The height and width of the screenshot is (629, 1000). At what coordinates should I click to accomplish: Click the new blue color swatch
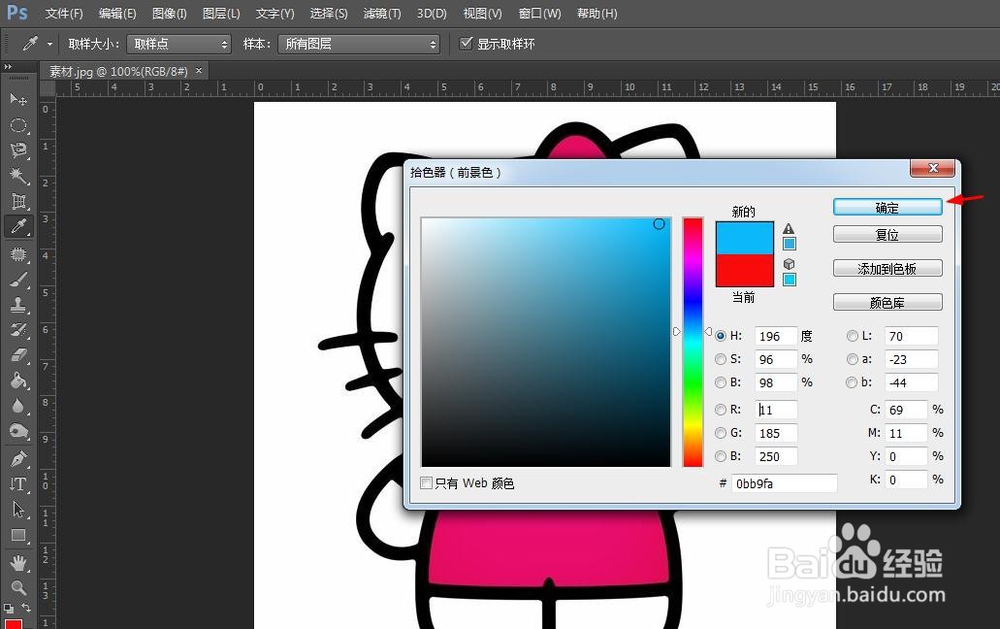pyautogui.click(x=744, y=238)
